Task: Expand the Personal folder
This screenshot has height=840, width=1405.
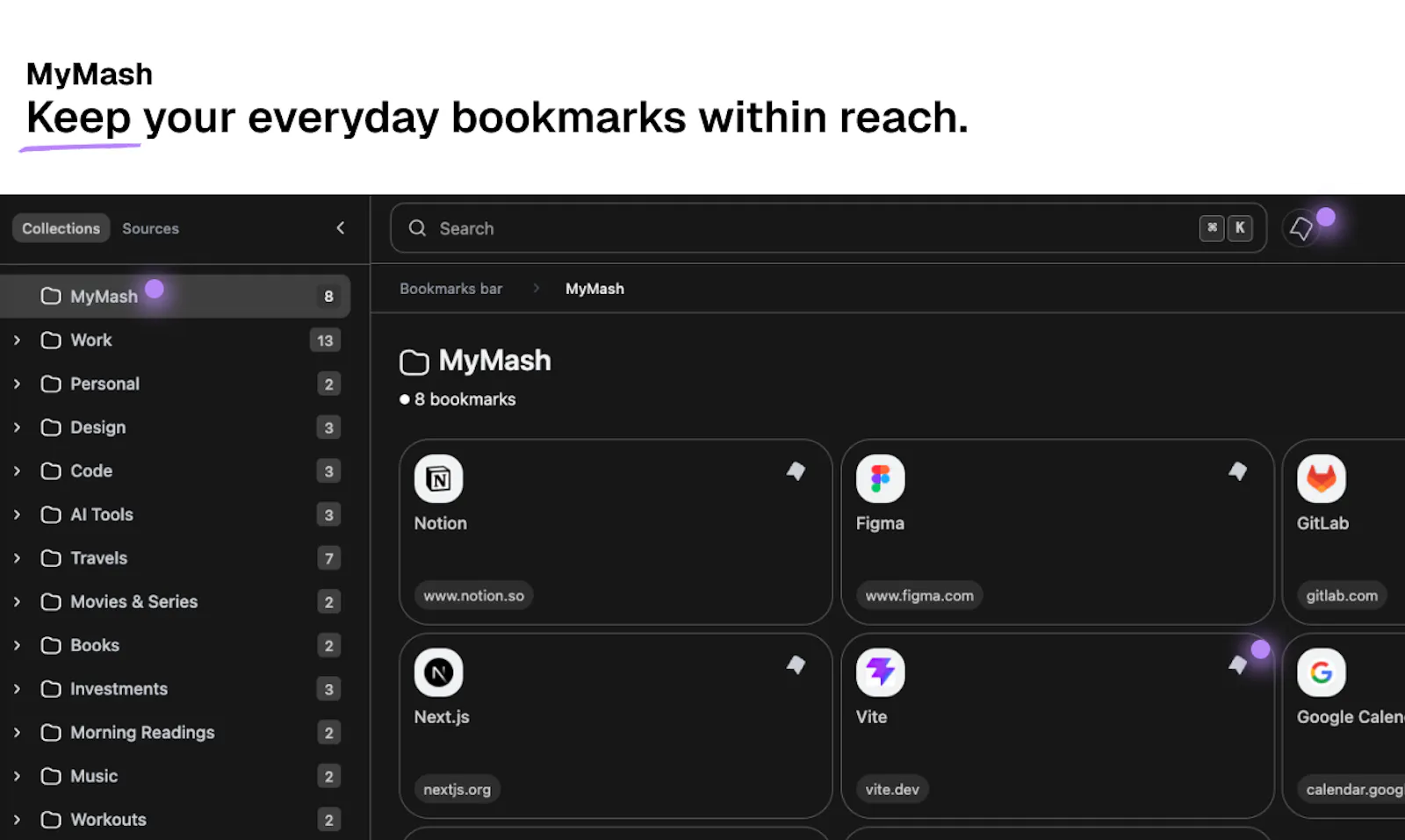Action: (x=17, y=384)
